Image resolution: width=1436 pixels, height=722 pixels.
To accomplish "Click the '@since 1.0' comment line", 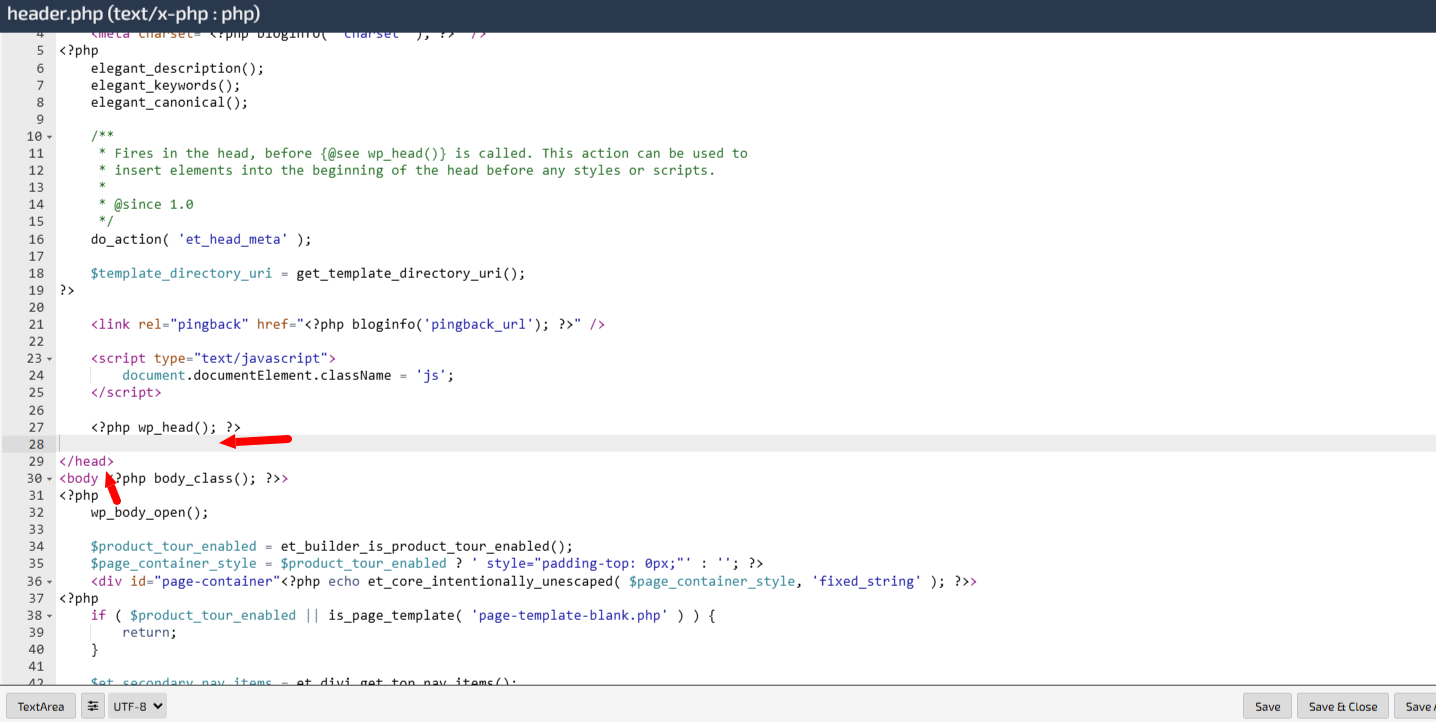I will point(146,204).
